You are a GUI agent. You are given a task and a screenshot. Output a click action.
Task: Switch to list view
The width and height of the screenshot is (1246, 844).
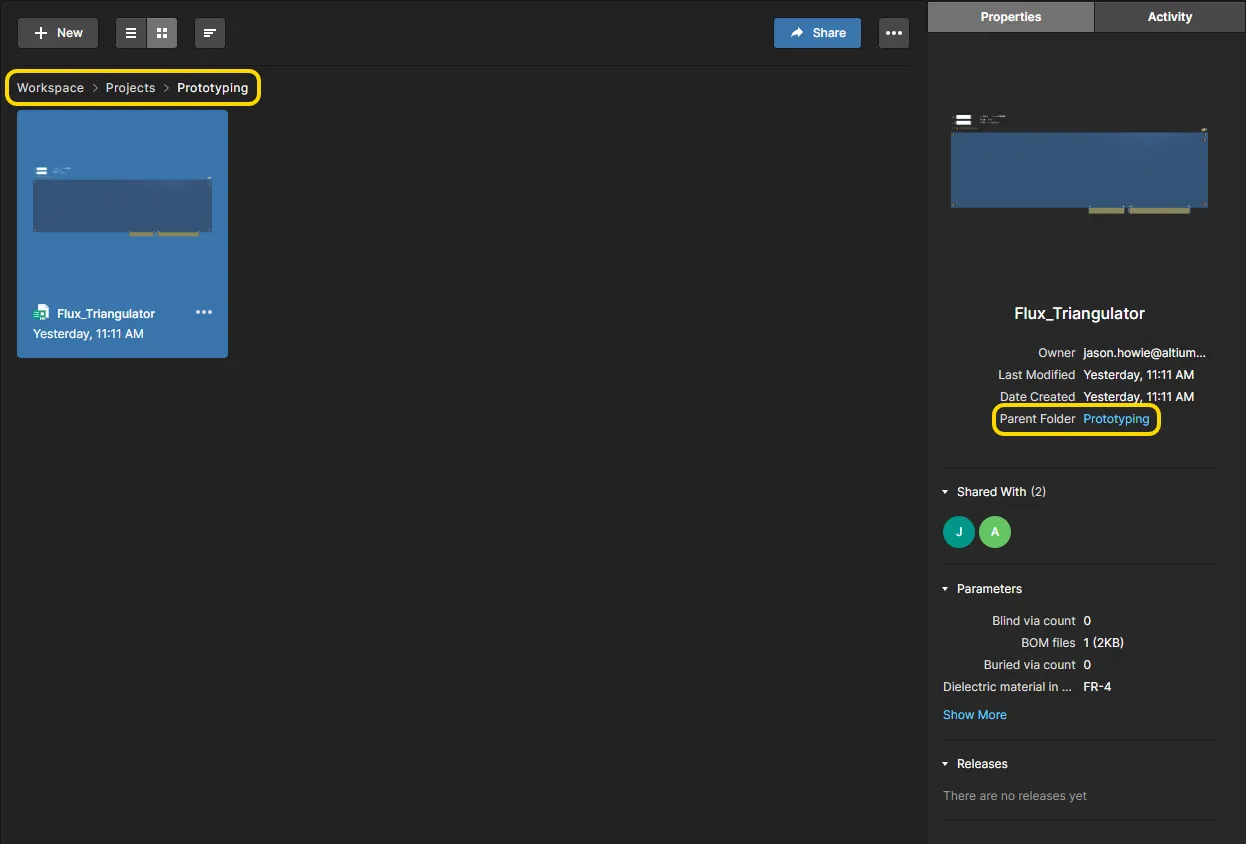click(x=131, y=33)
